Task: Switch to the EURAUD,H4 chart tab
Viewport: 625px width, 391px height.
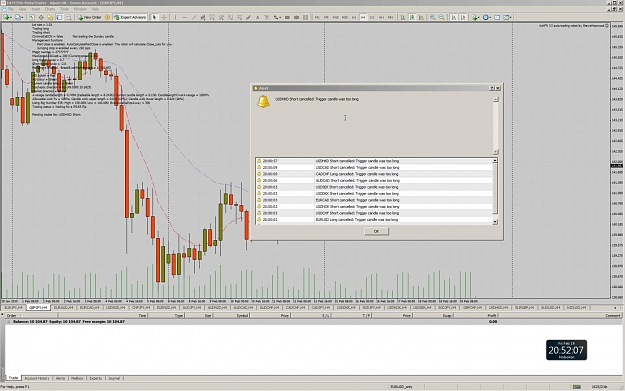Action: pyautogui.click(x=63, y=308)
